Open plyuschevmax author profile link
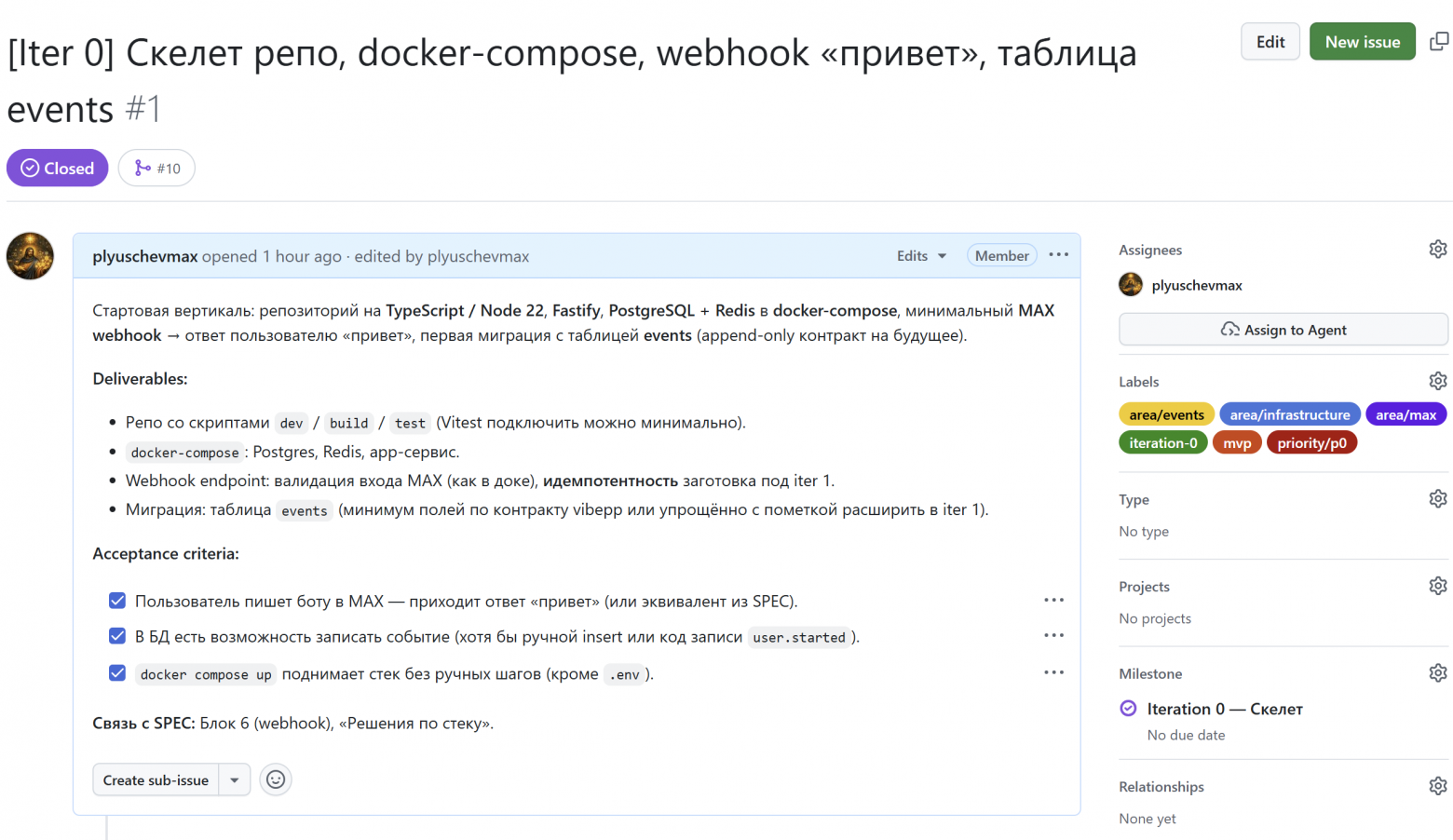Screen dimensions: 1453x840 point(144,256)
